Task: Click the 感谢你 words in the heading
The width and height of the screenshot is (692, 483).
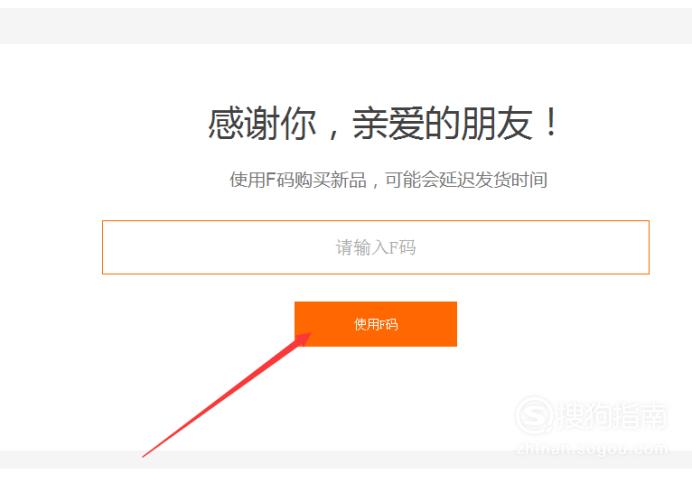Action: pos(262,124)
